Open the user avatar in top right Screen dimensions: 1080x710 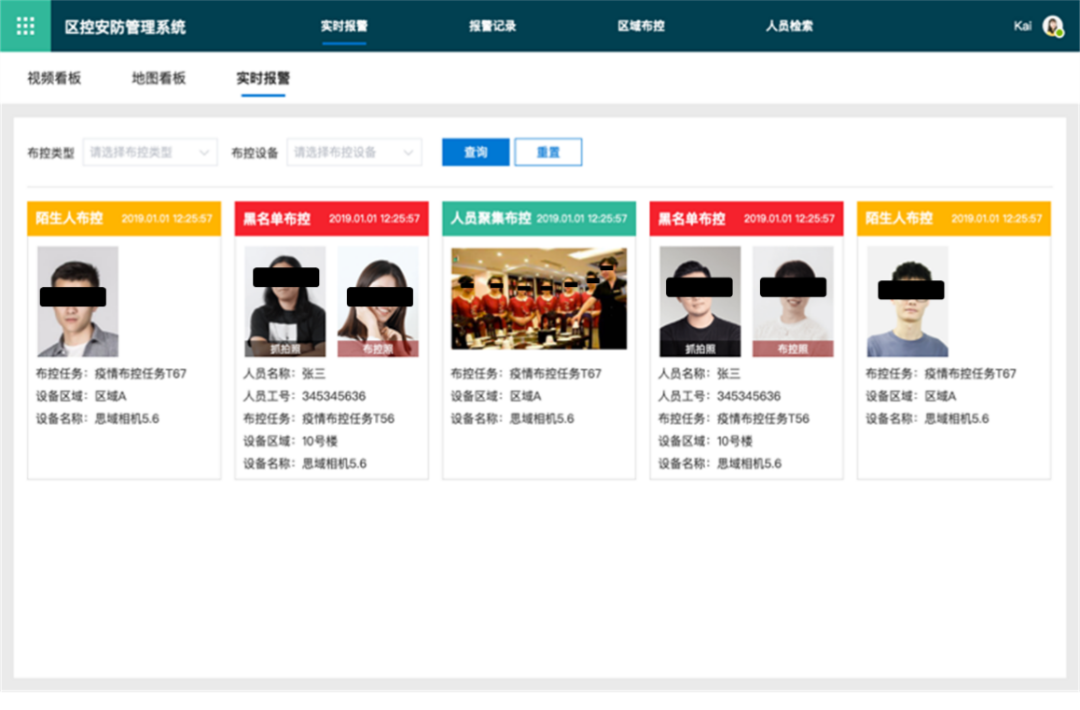1052,26
